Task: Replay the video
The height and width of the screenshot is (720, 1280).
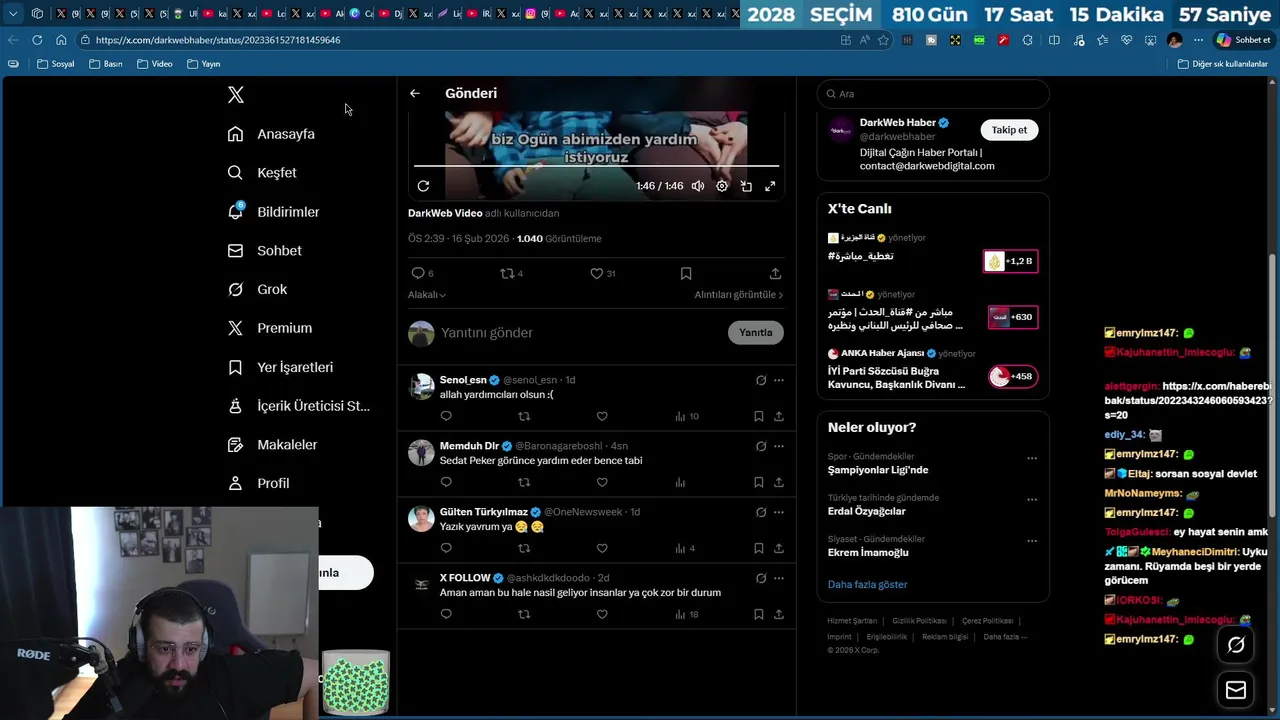Action: pyautogui.click(x=423, y=186)
